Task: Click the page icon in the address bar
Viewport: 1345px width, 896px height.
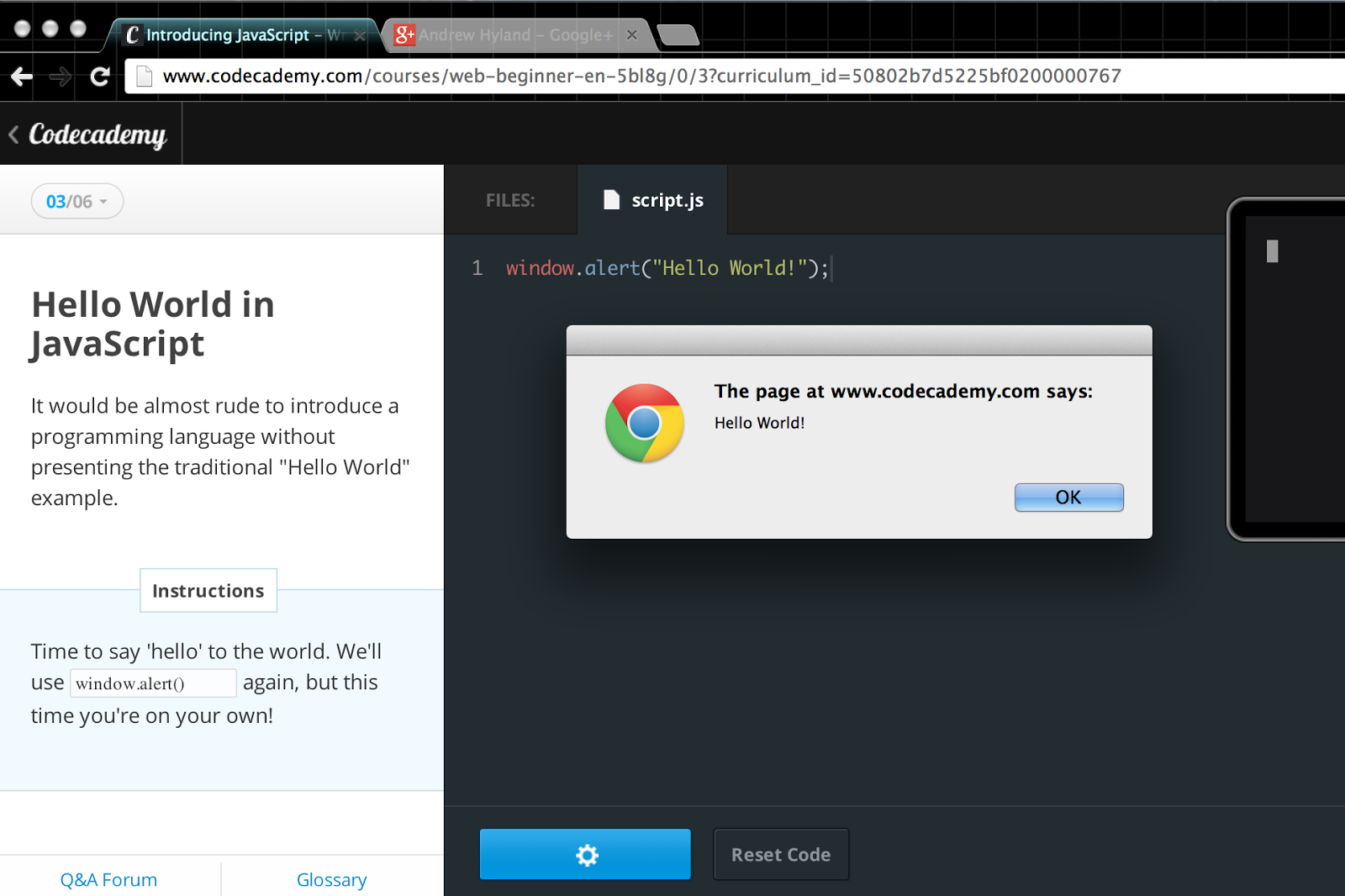Action: [x=145, y=76]
